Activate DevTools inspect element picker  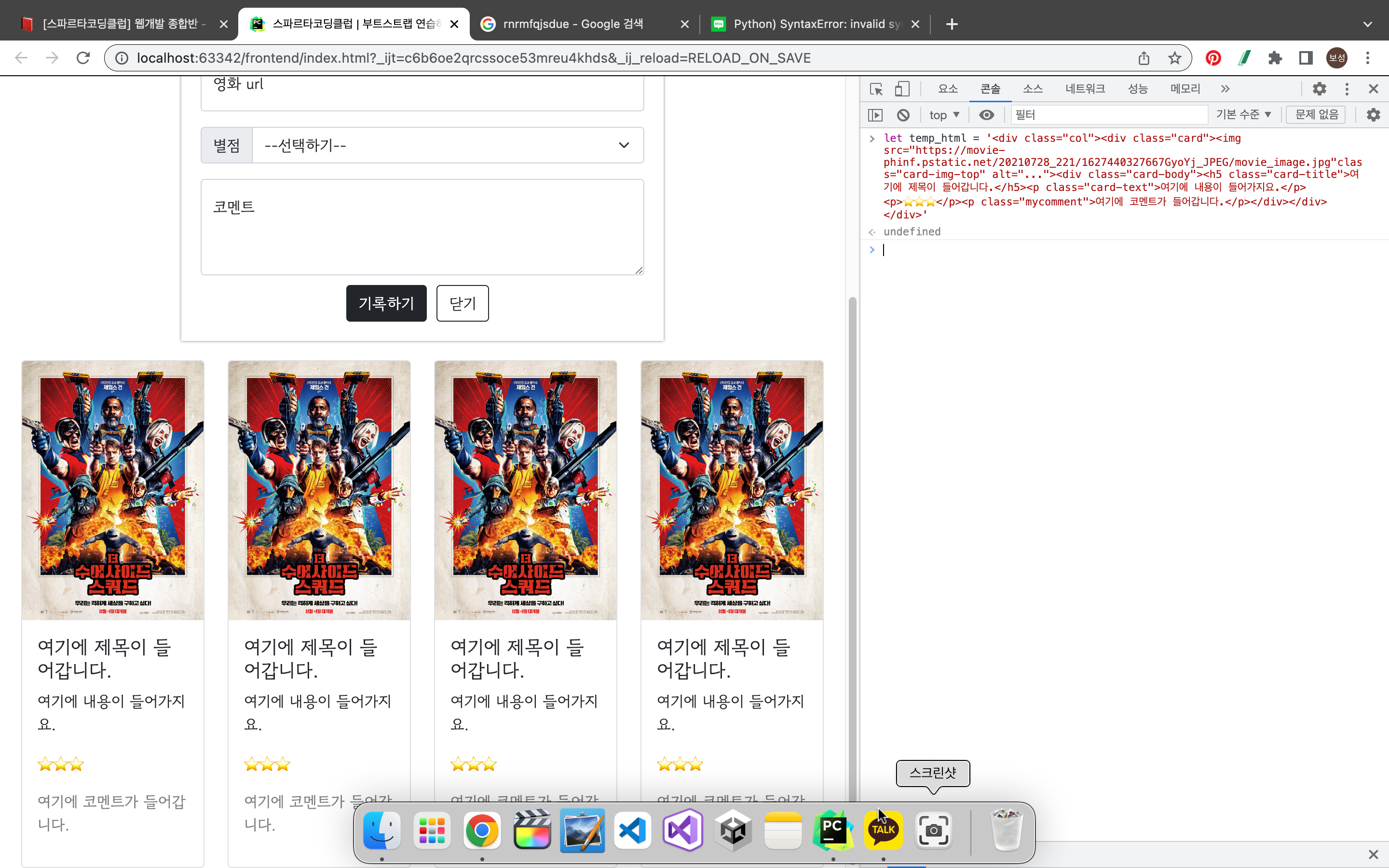876,89
